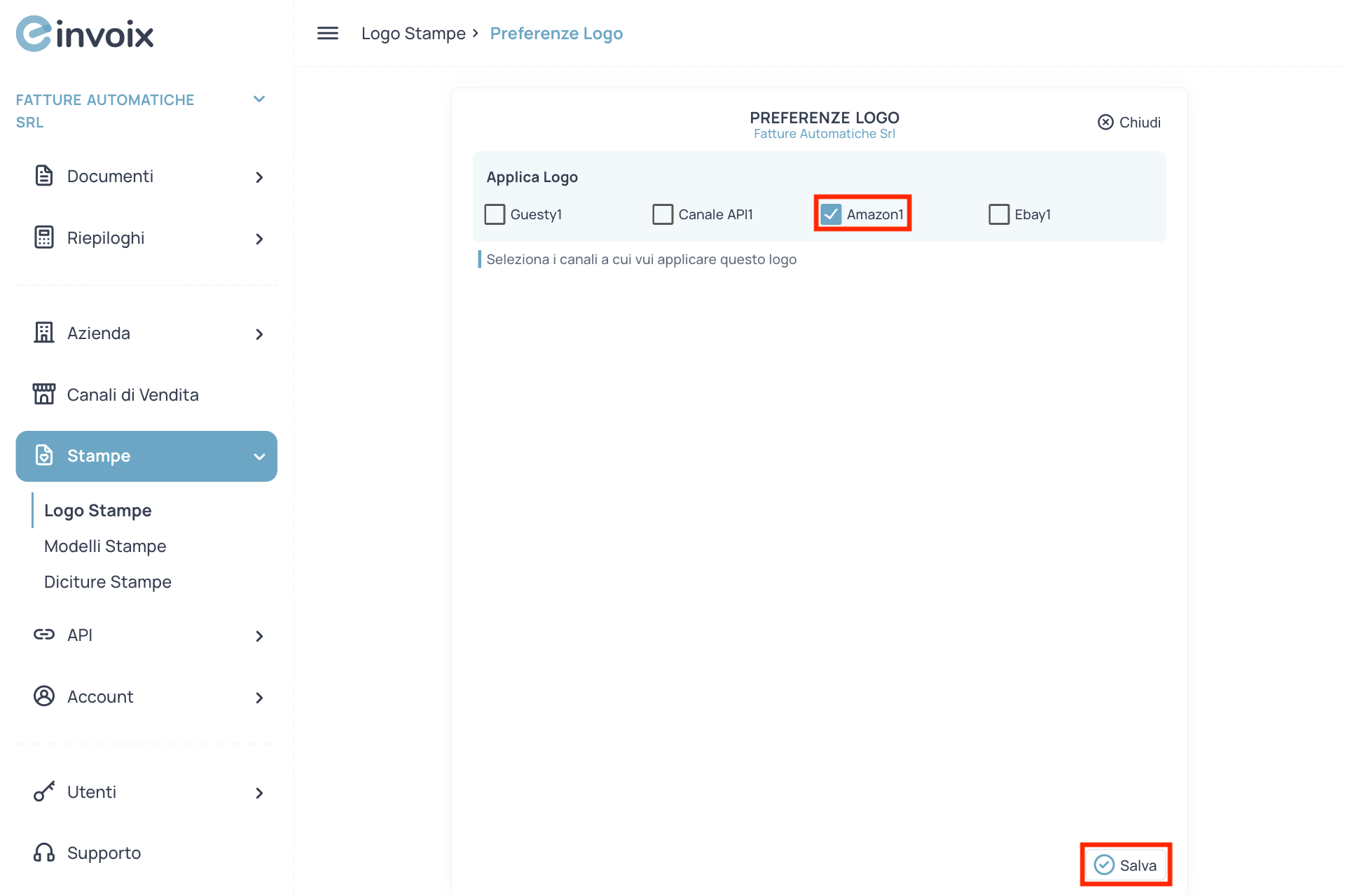Viewport: 1345px width, 896px height.
Task: Select the API link icon
Action: (x=44, y=635)
